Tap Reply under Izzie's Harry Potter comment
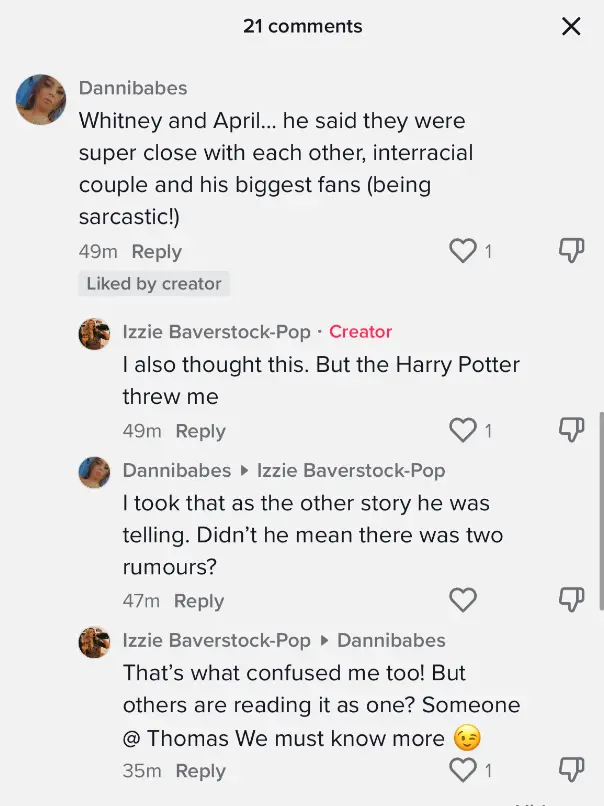This screenshot has width=604, height=806. [x=200, y=430]
